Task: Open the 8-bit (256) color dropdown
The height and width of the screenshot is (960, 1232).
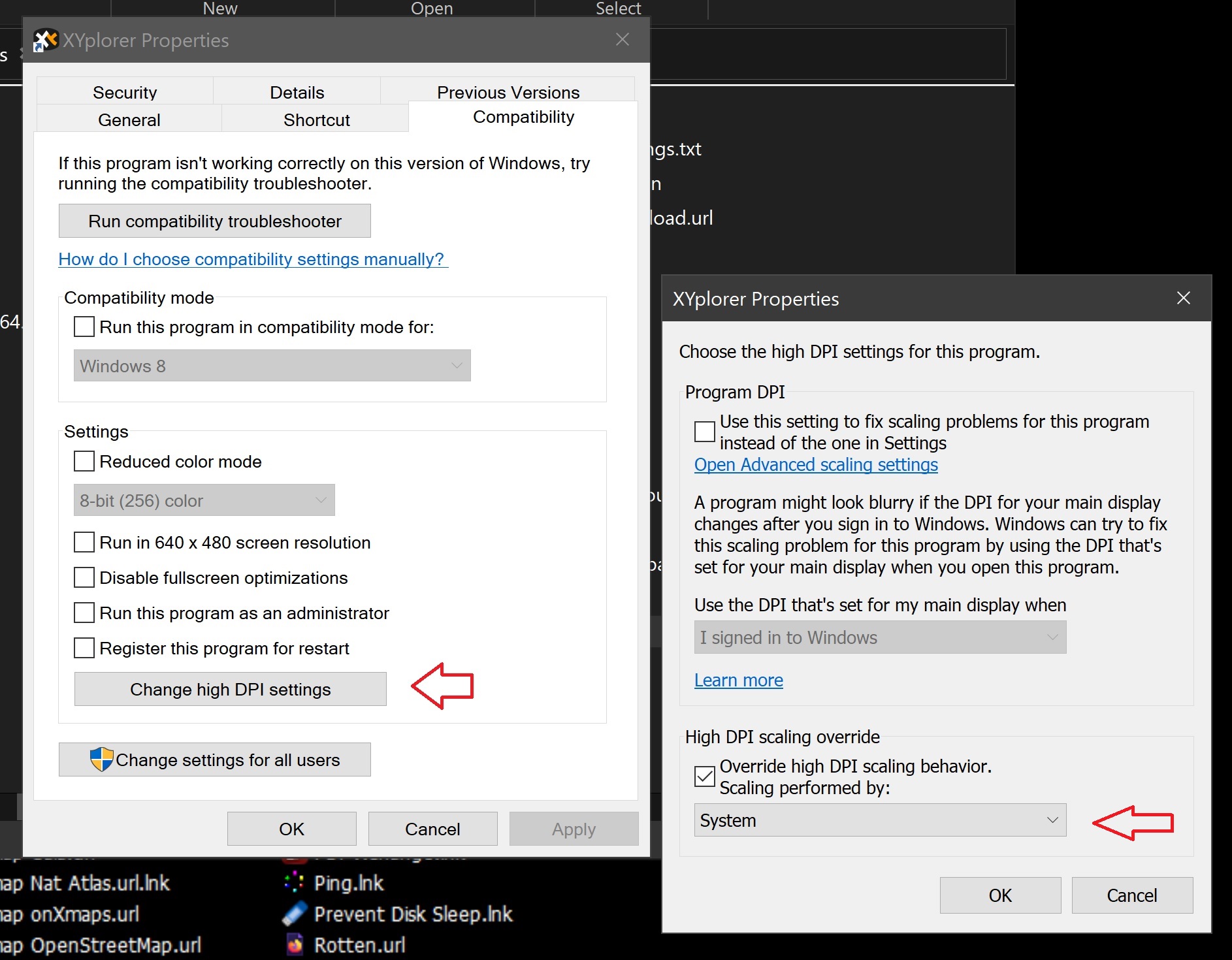Action: pos(204,500)
